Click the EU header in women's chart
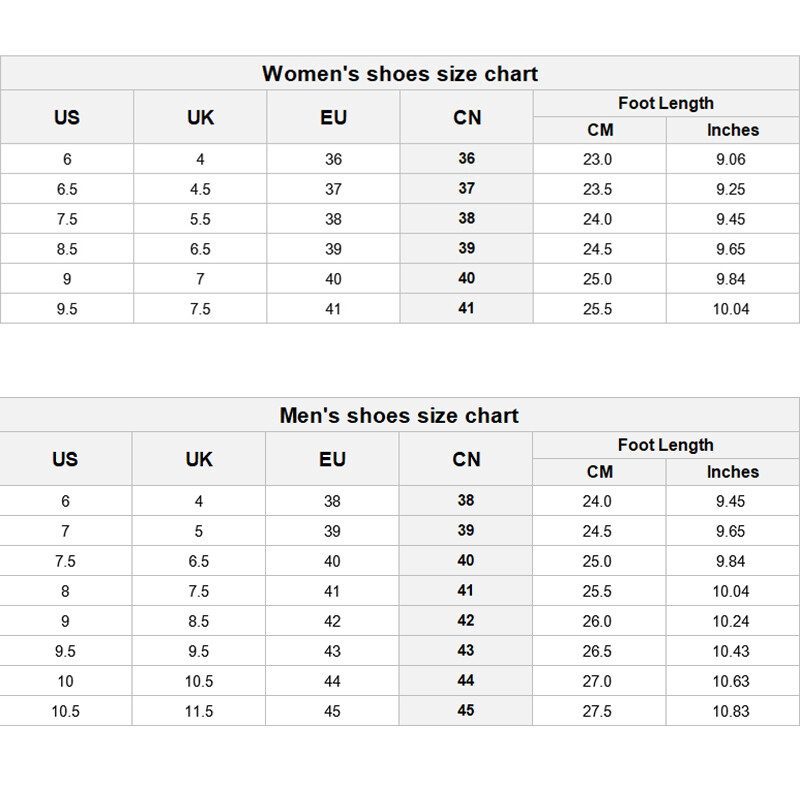Viewport: 800px width, 800px height. pos(333,117)
